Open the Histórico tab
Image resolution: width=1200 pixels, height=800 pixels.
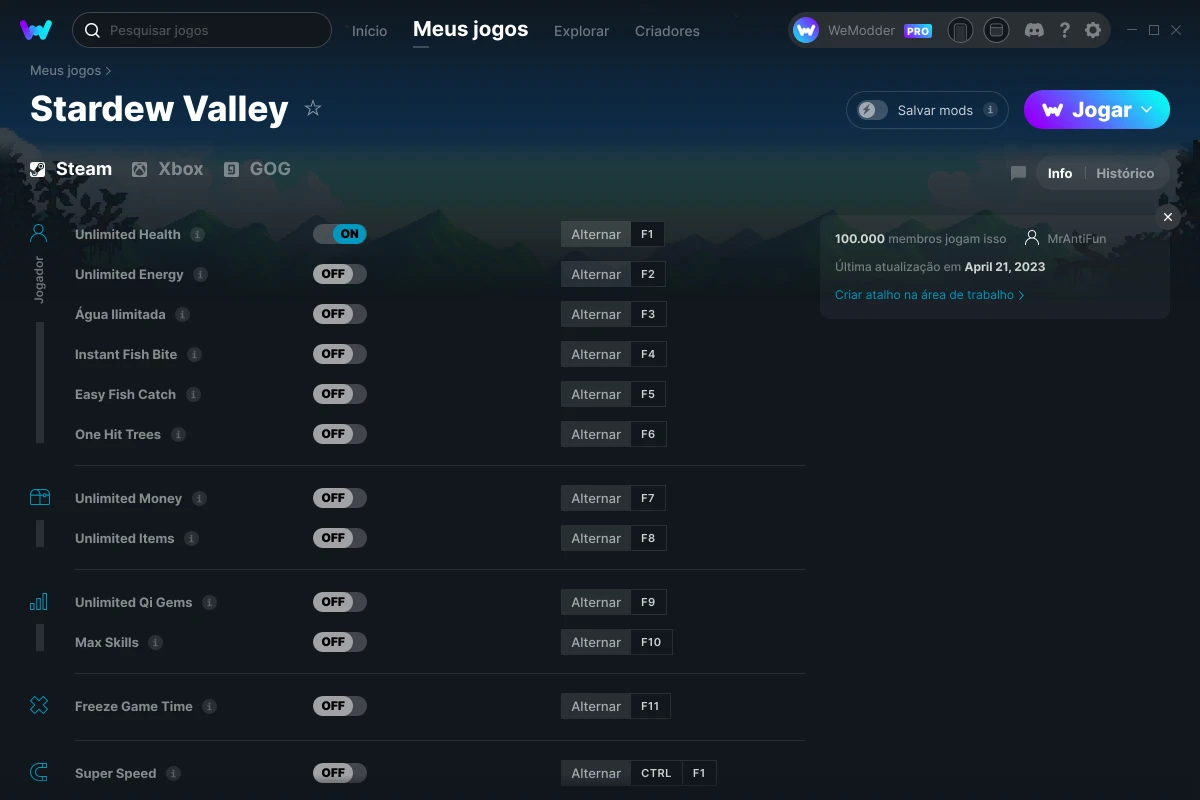(x=1124, y=172)
